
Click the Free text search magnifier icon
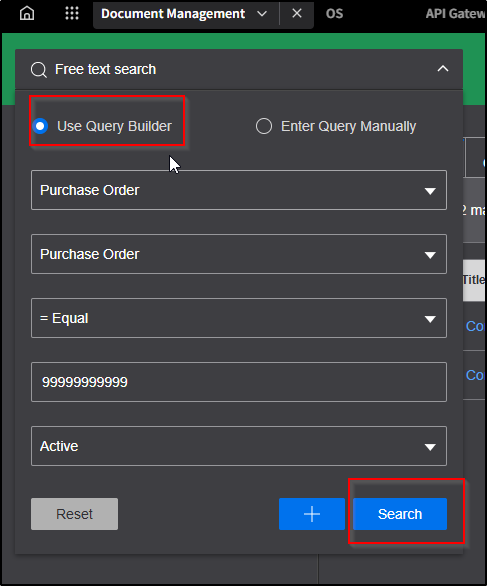pyautogui.click(x=39, y=70)
